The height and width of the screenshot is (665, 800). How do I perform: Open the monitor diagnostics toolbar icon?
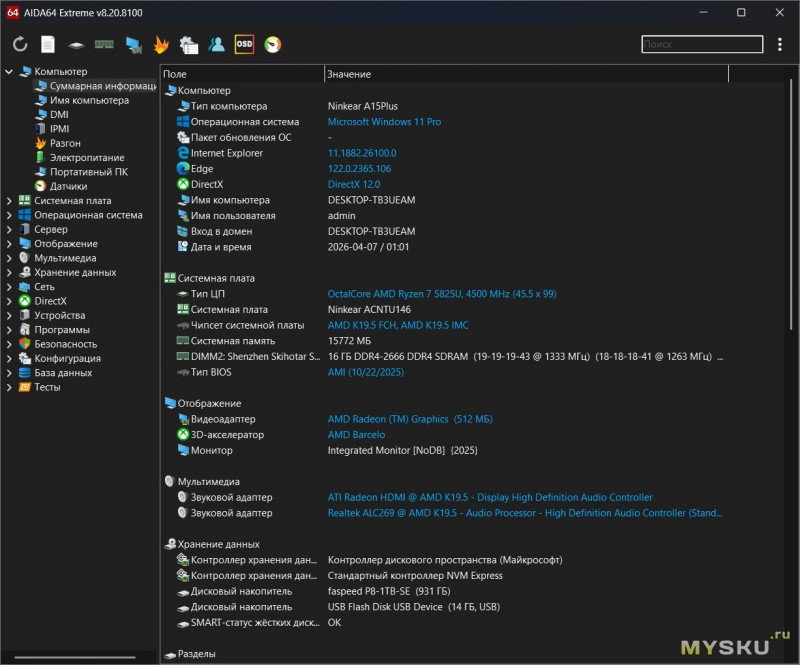pyautogui.click(x=132, y=44)
